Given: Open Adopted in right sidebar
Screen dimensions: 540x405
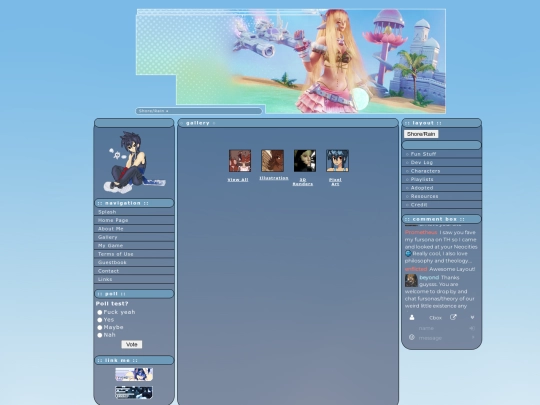Looking at the screenshot, I should coord(442,188).
